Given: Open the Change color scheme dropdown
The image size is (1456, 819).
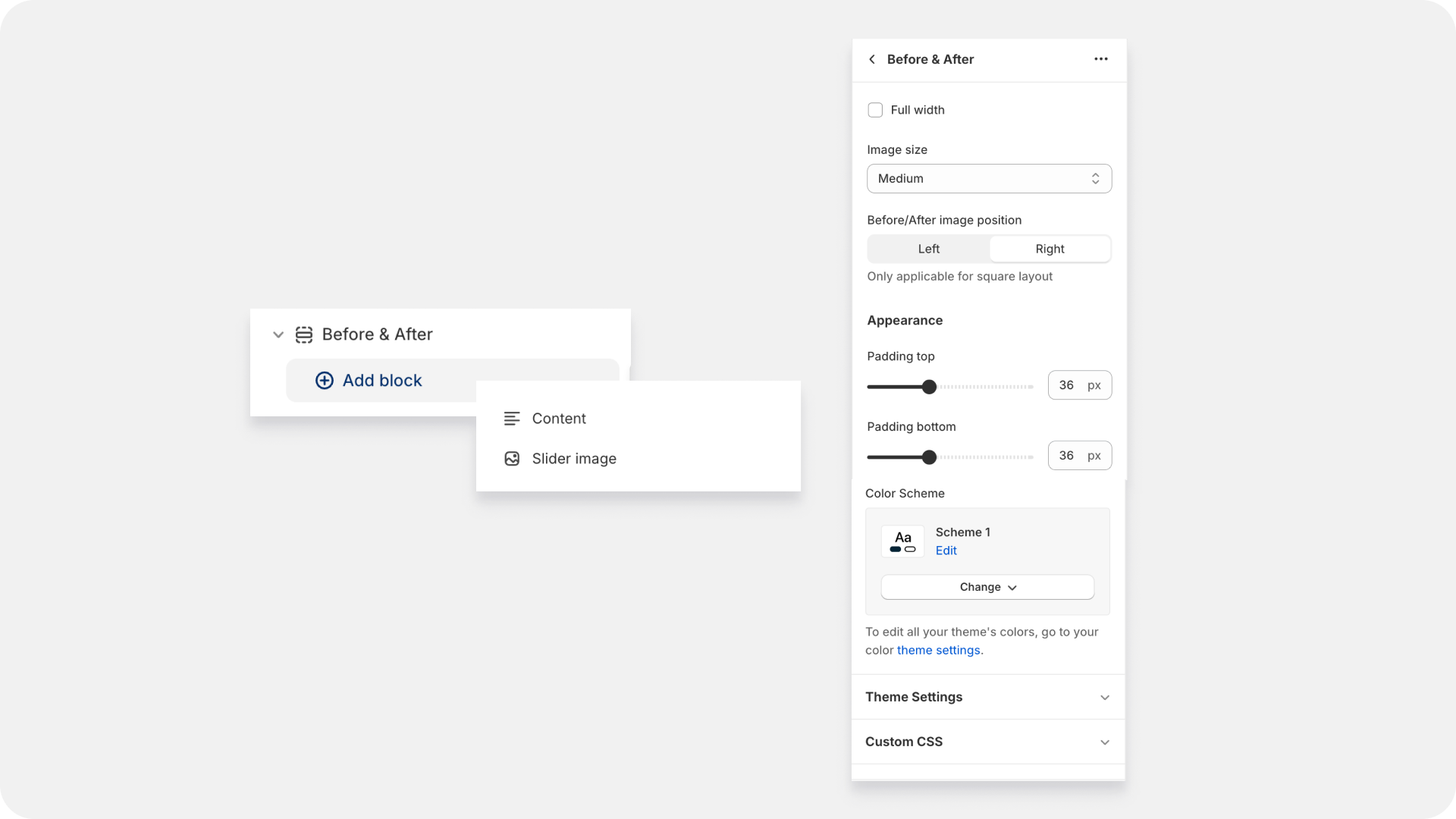Looking at the screenshot, I should pyautogui.click(x=987, y=587).
